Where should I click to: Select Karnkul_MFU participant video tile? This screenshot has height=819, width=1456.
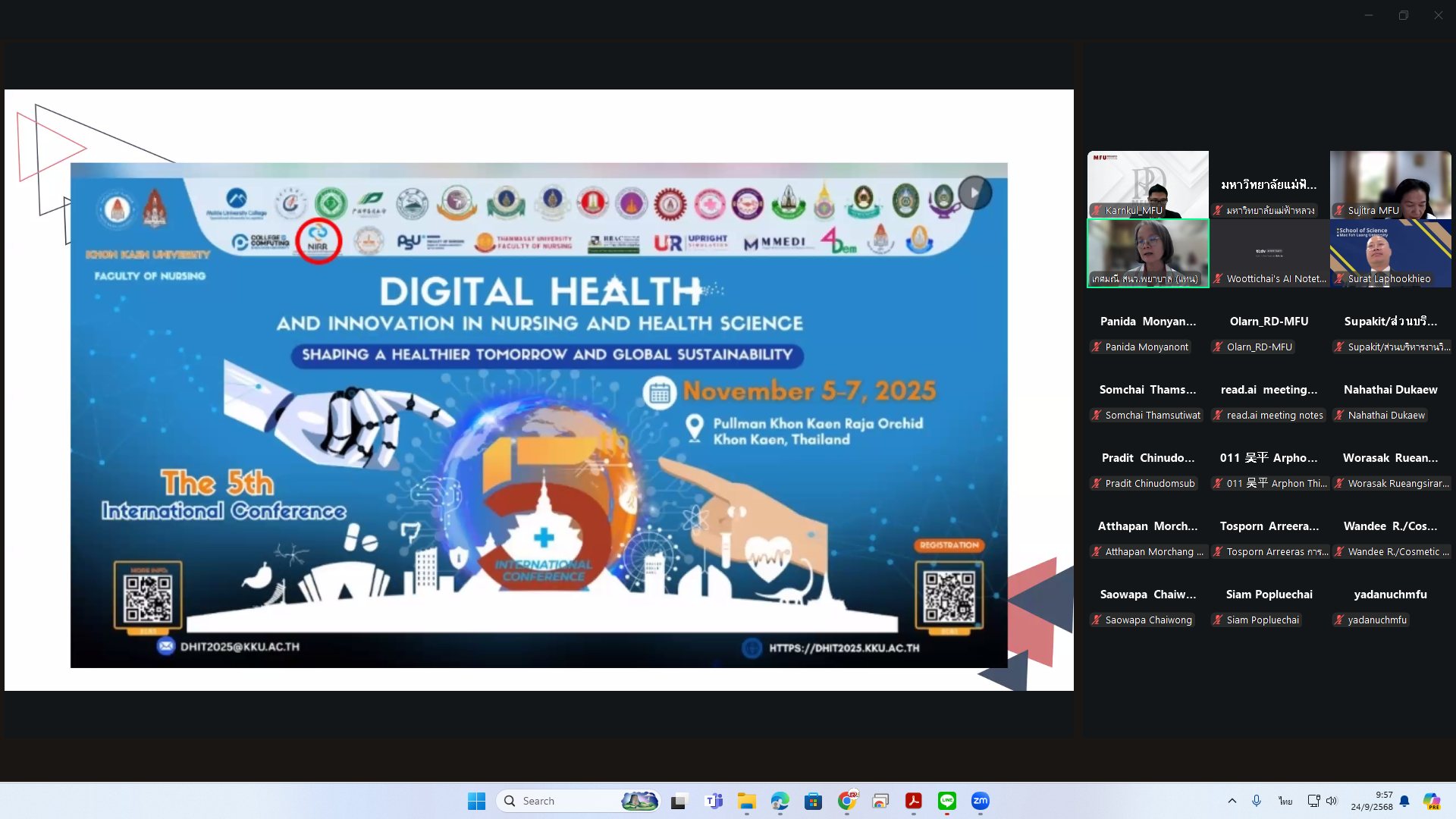tap(1147, 184)
